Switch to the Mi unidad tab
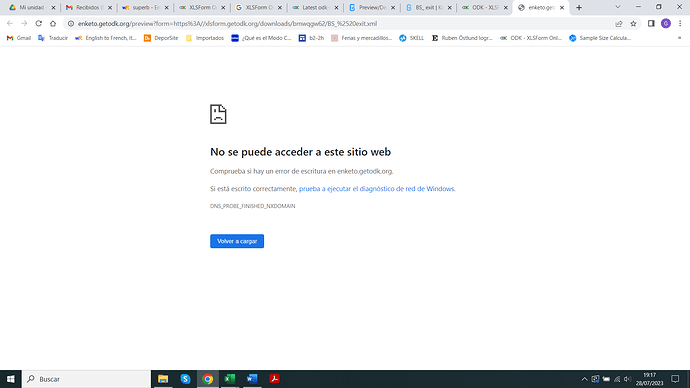The image size is (690, 388). coord(32,7)
